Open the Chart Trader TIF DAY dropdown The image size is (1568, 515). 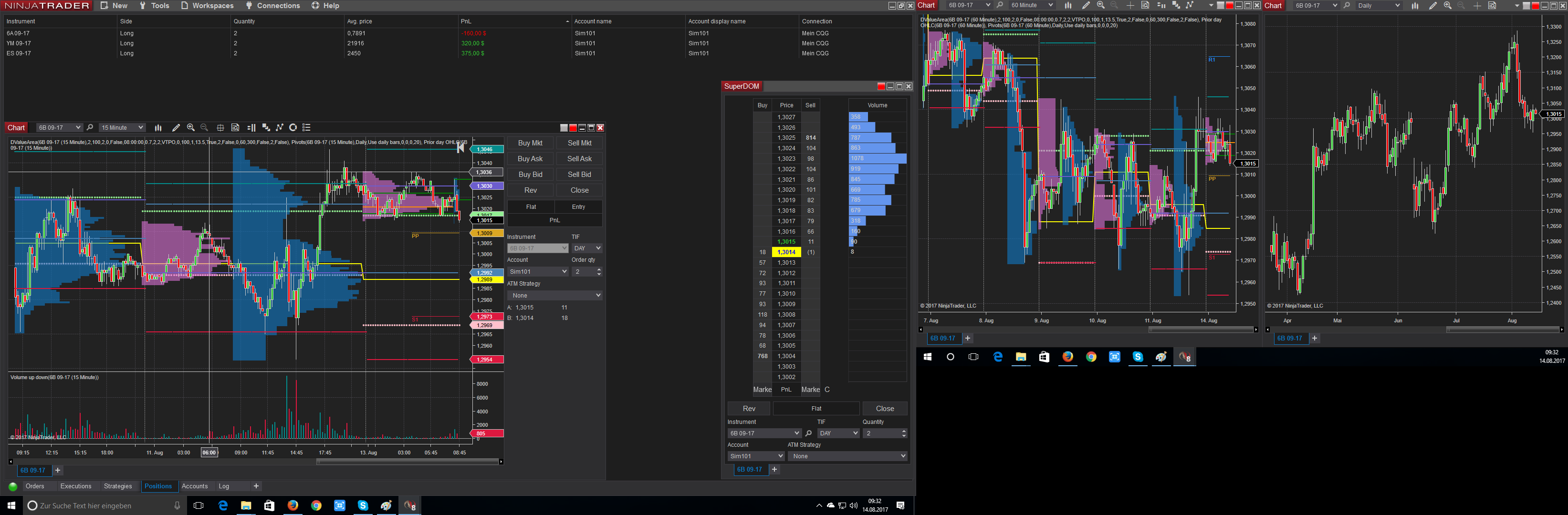[x=587, y=248]
